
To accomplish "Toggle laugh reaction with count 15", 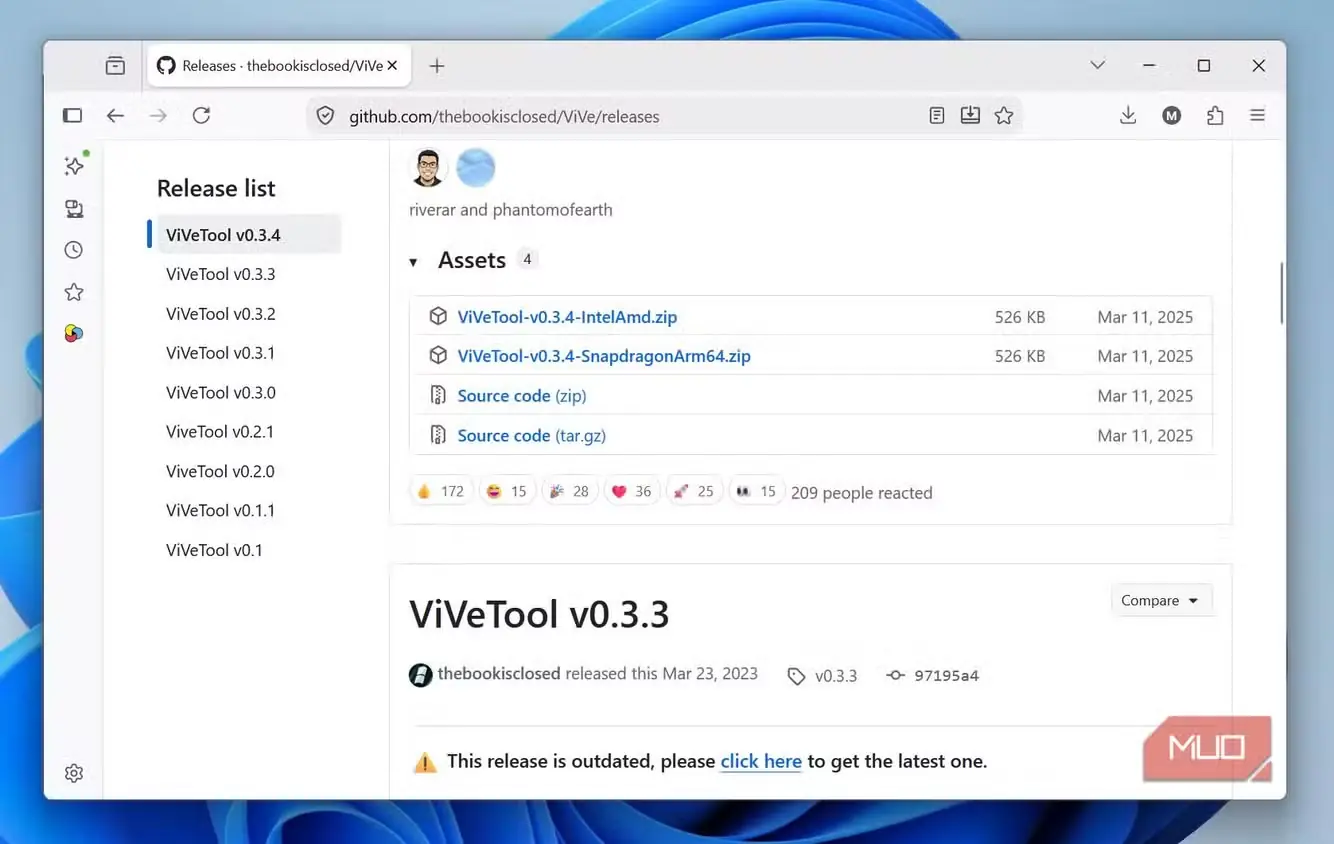I will pyautogui.click(x=507, y=491).
